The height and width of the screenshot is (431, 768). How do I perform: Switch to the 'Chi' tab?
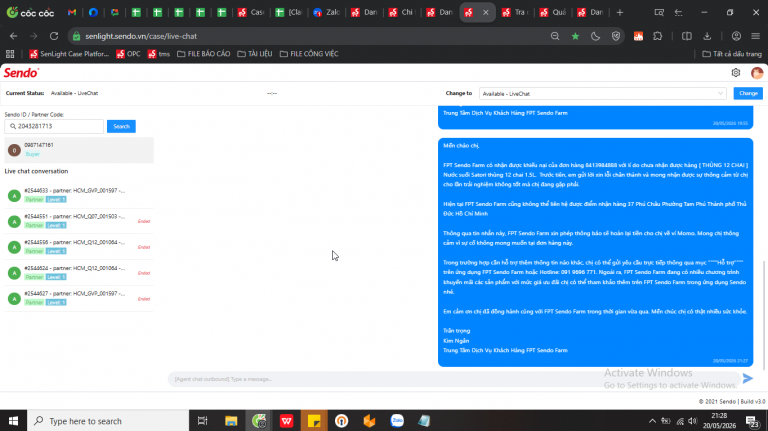(402, 13)
